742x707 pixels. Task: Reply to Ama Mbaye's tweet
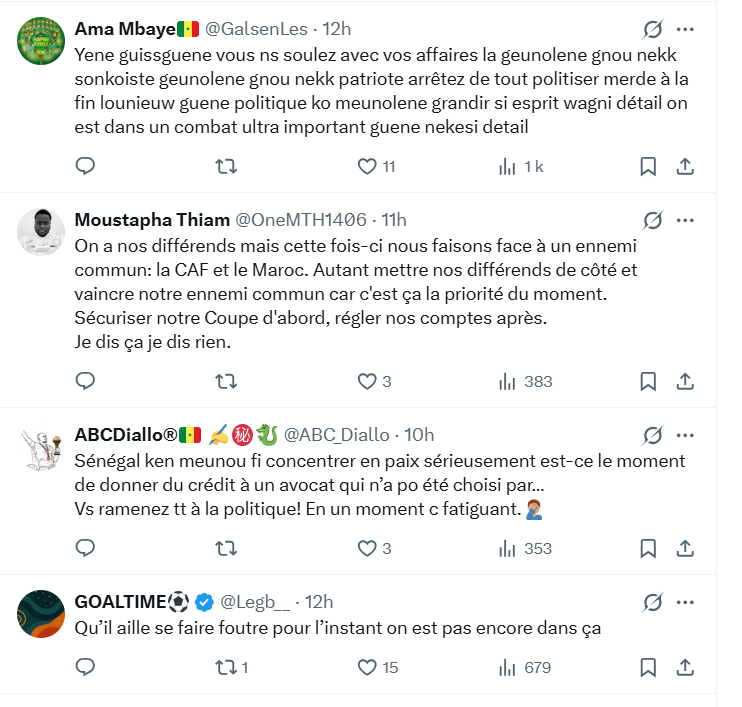tap(86, 166)
